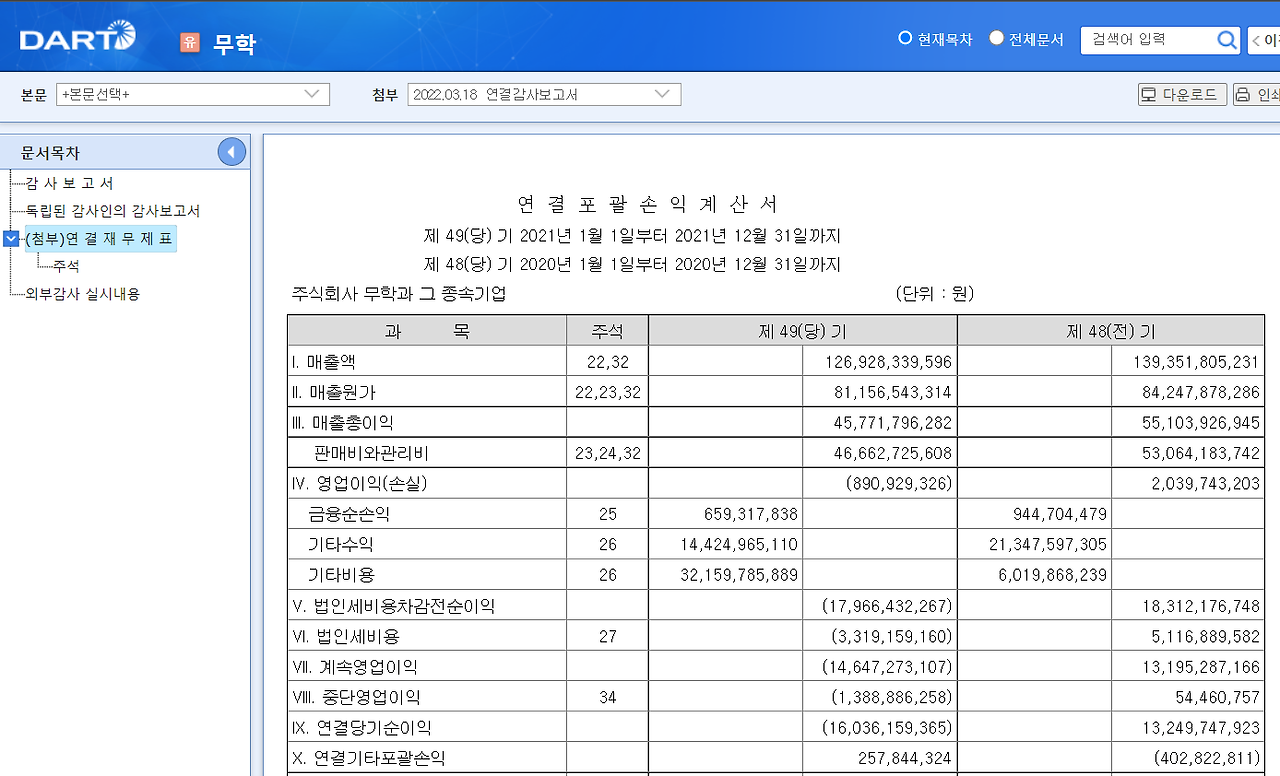This screenshot has height=776, width=1280.
Task: Click the Ⅴ. 법인세비용차감전순이익 row label
Action: tap(393, 606)
